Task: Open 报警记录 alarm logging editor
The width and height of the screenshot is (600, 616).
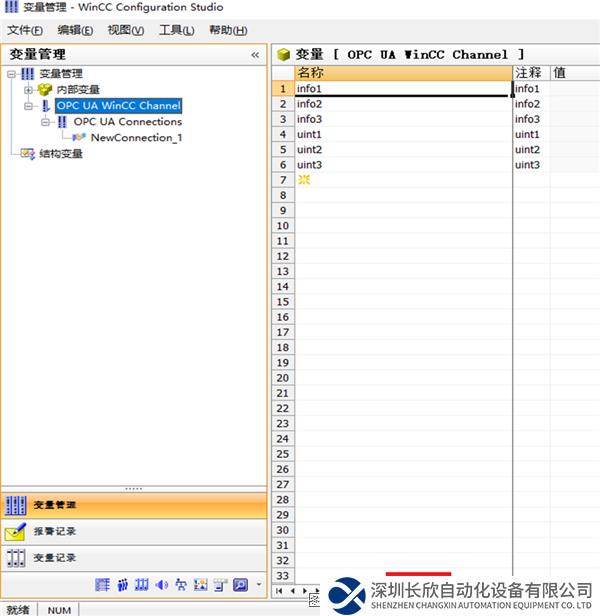Action: [x=54, y=532]
